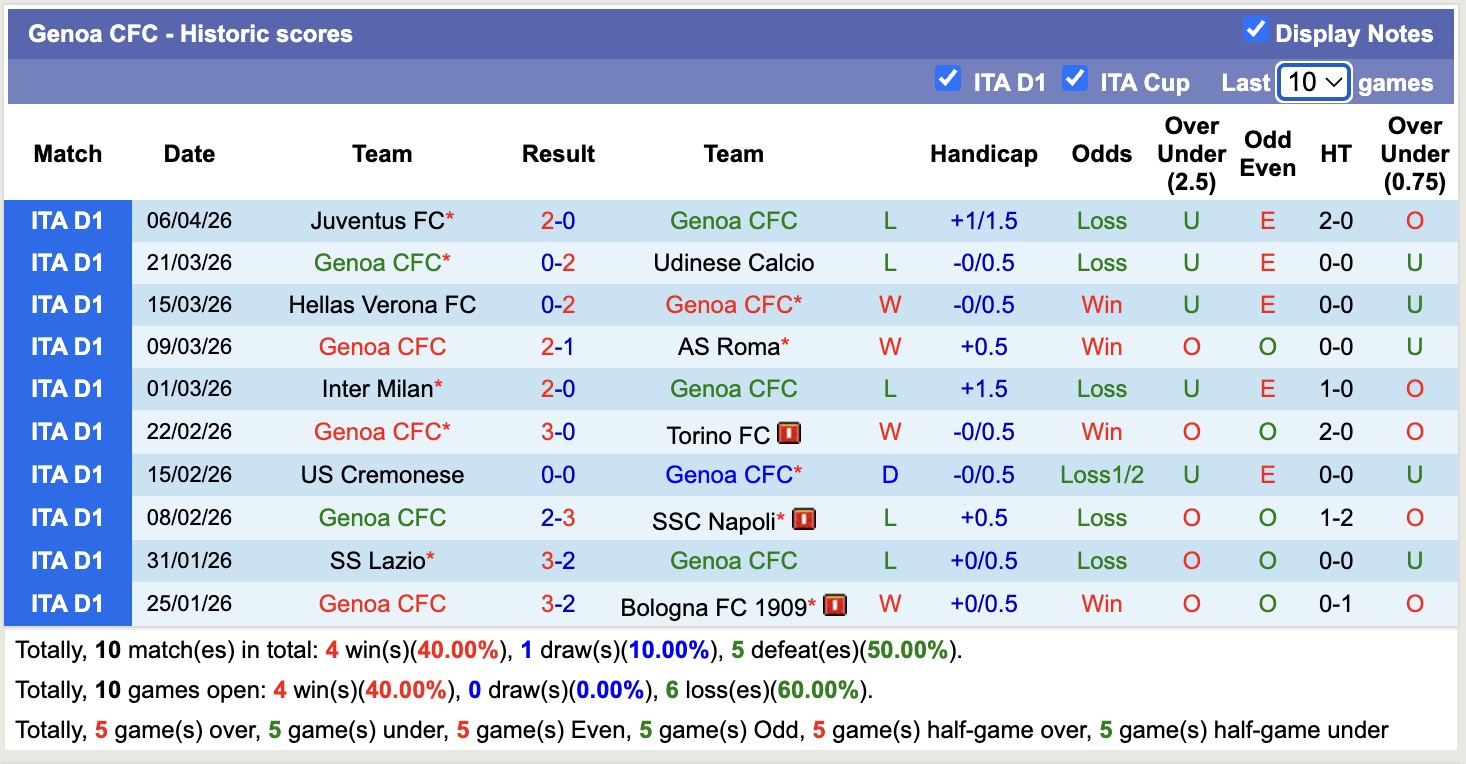Click the red card icon beside Bologna FC 1909

click(835, 604)
